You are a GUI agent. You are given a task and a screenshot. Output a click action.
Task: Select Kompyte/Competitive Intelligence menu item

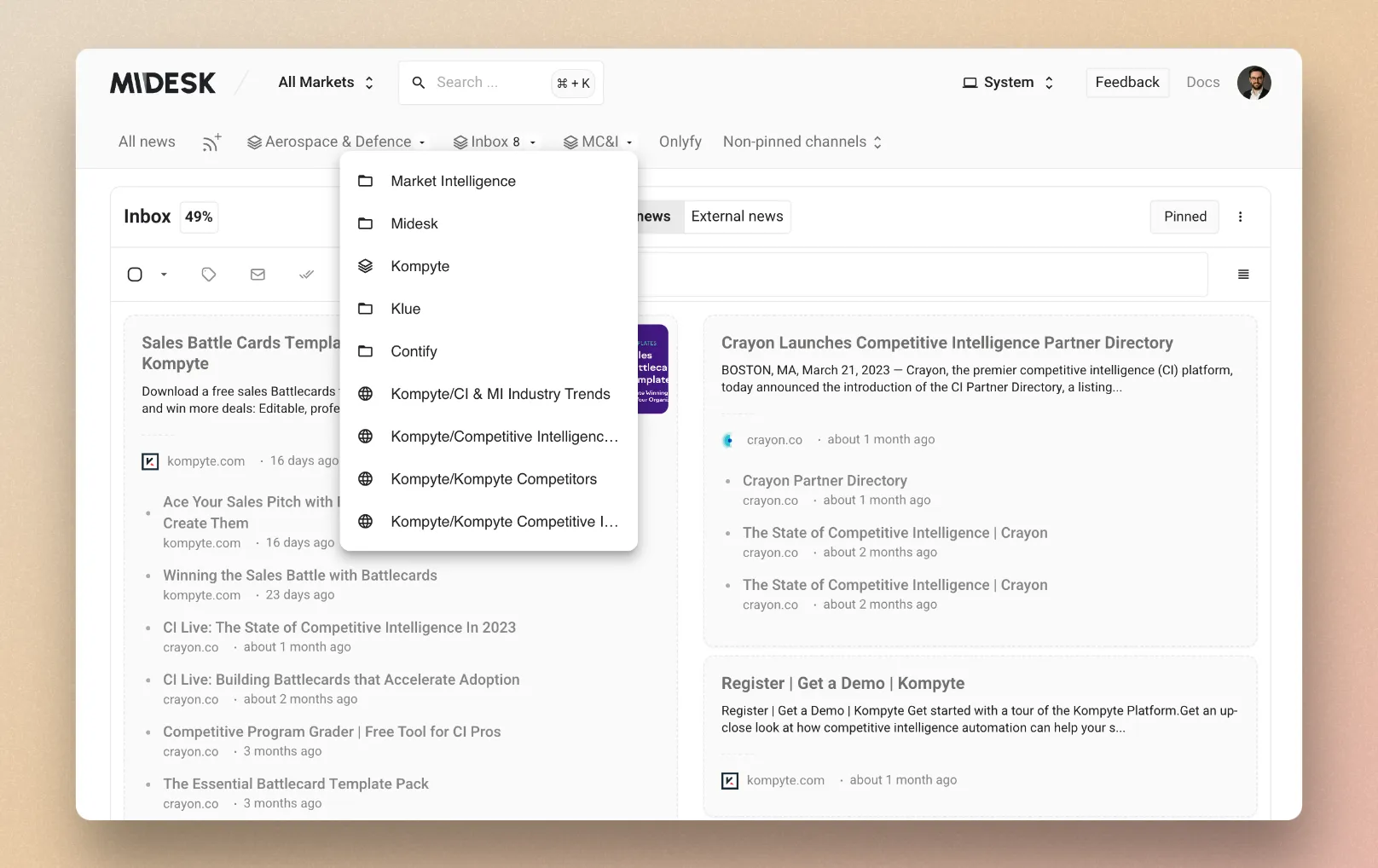(x=489, y=437)
